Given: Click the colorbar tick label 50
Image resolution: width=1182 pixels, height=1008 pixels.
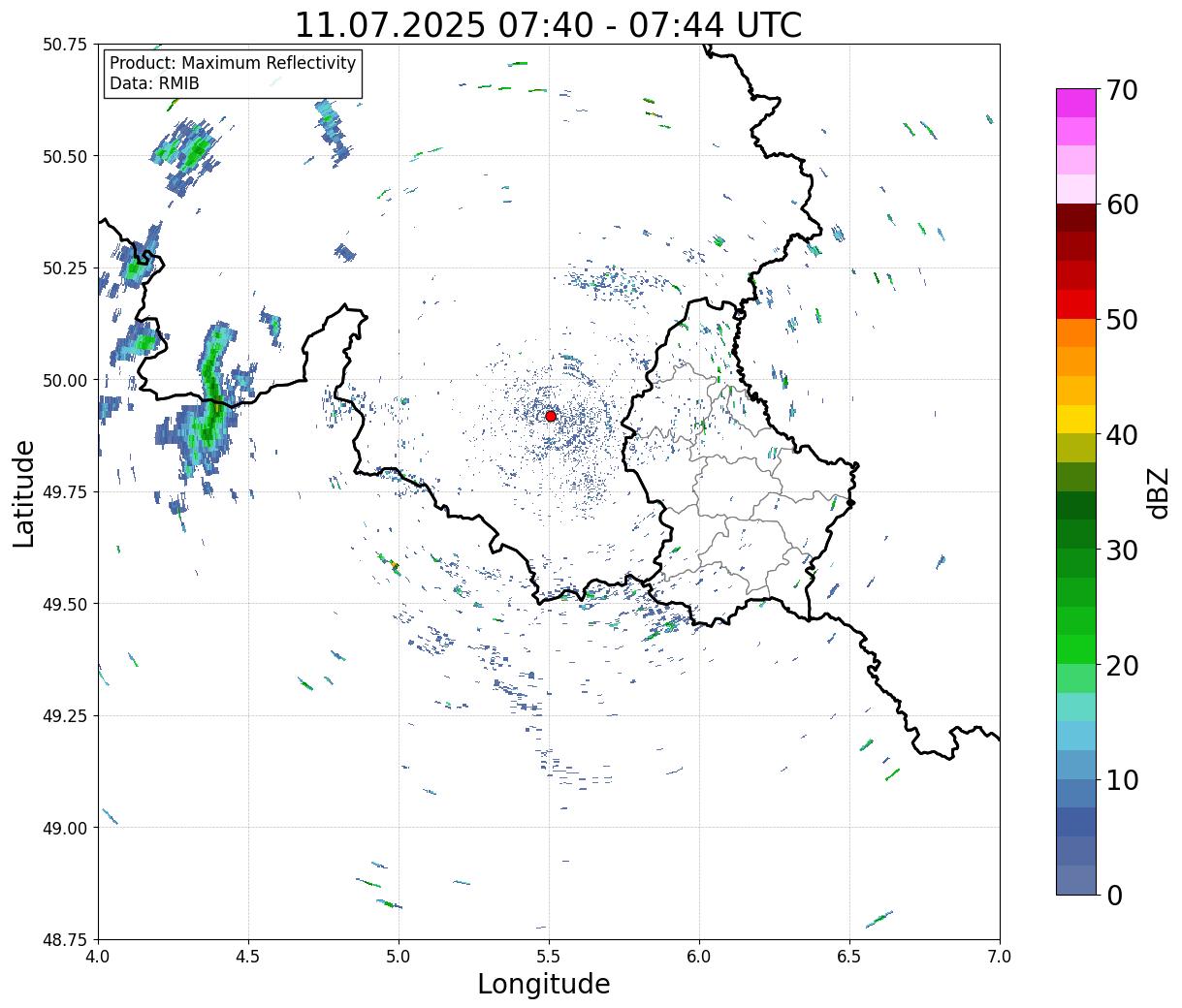Looking at the screenshot, I should 1123,320.
